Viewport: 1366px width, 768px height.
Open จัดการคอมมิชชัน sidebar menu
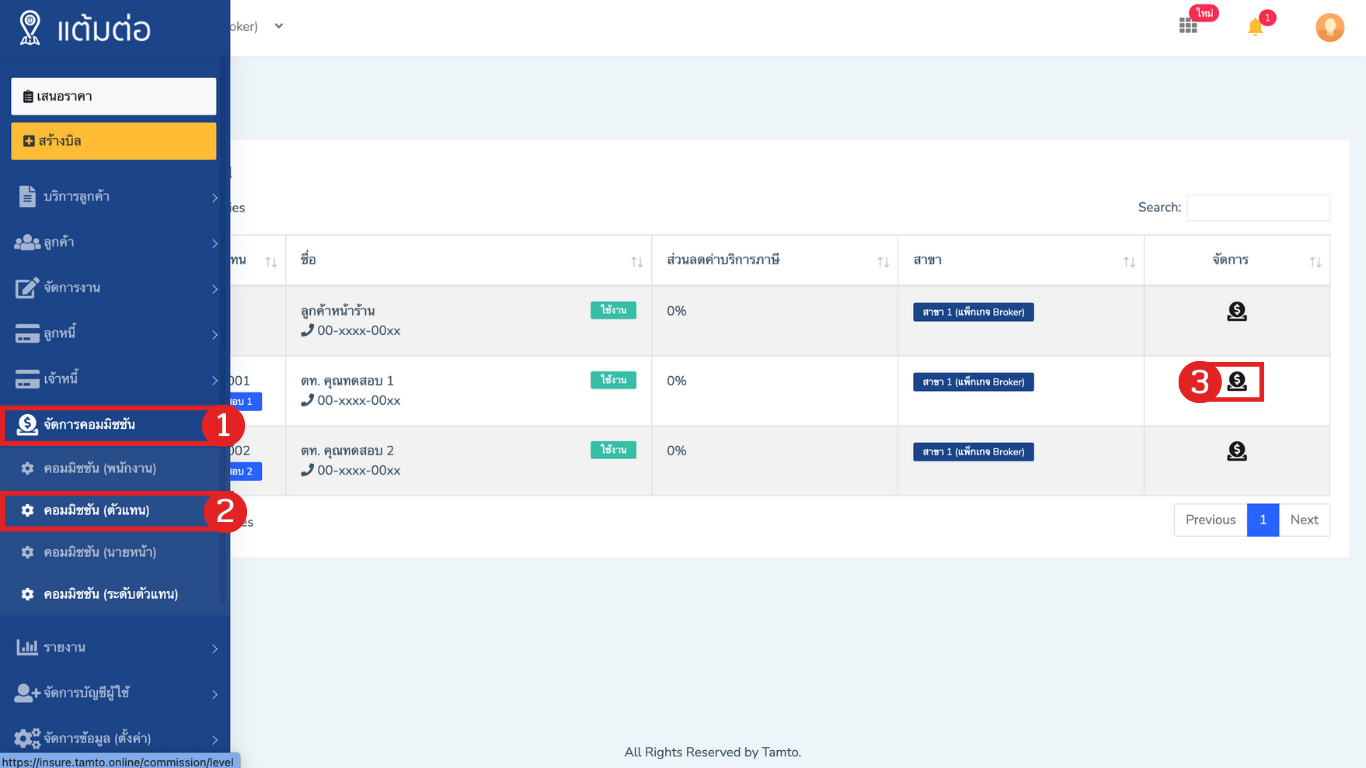point(115,425)
